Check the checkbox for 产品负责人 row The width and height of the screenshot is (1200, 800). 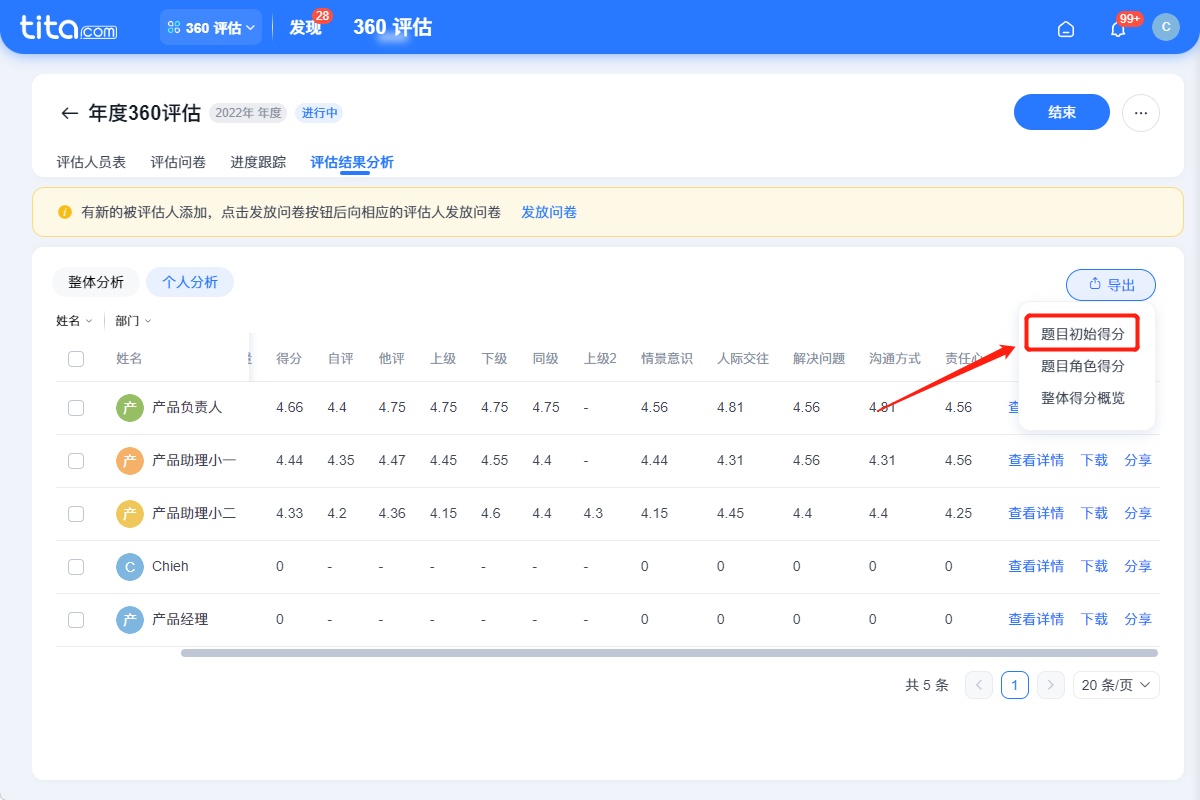[76, 407]
